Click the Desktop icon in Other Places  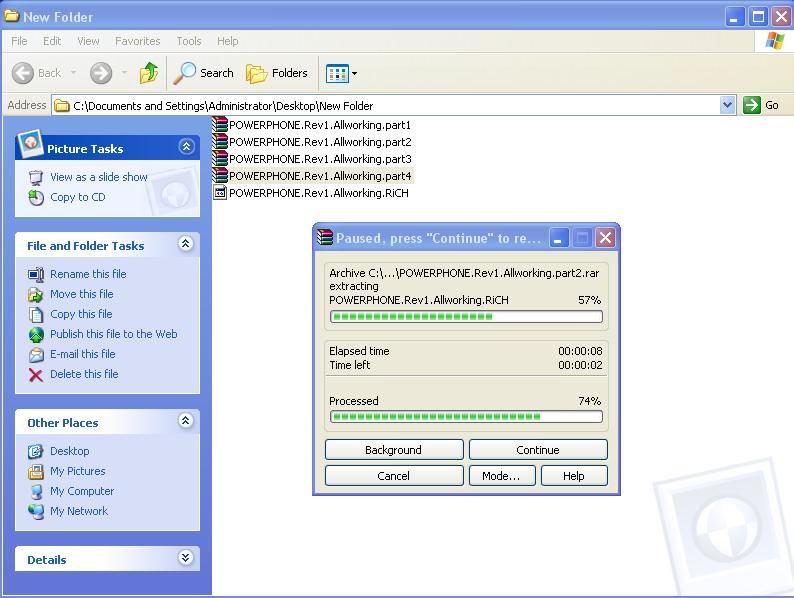coord(36,451)
